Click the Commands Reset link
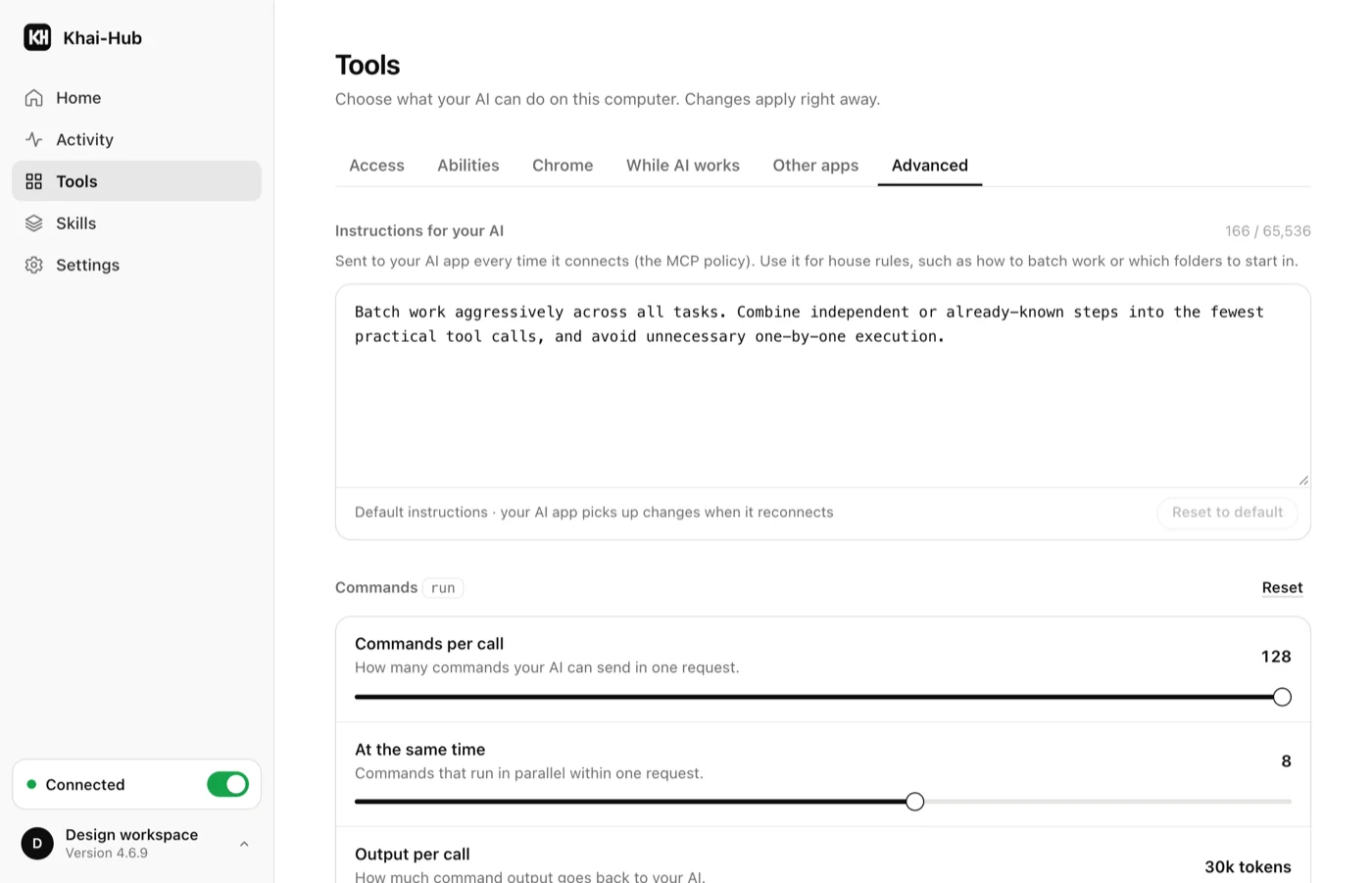The width and height of the screenshot is (1372, 883). tap(1282, 588)
